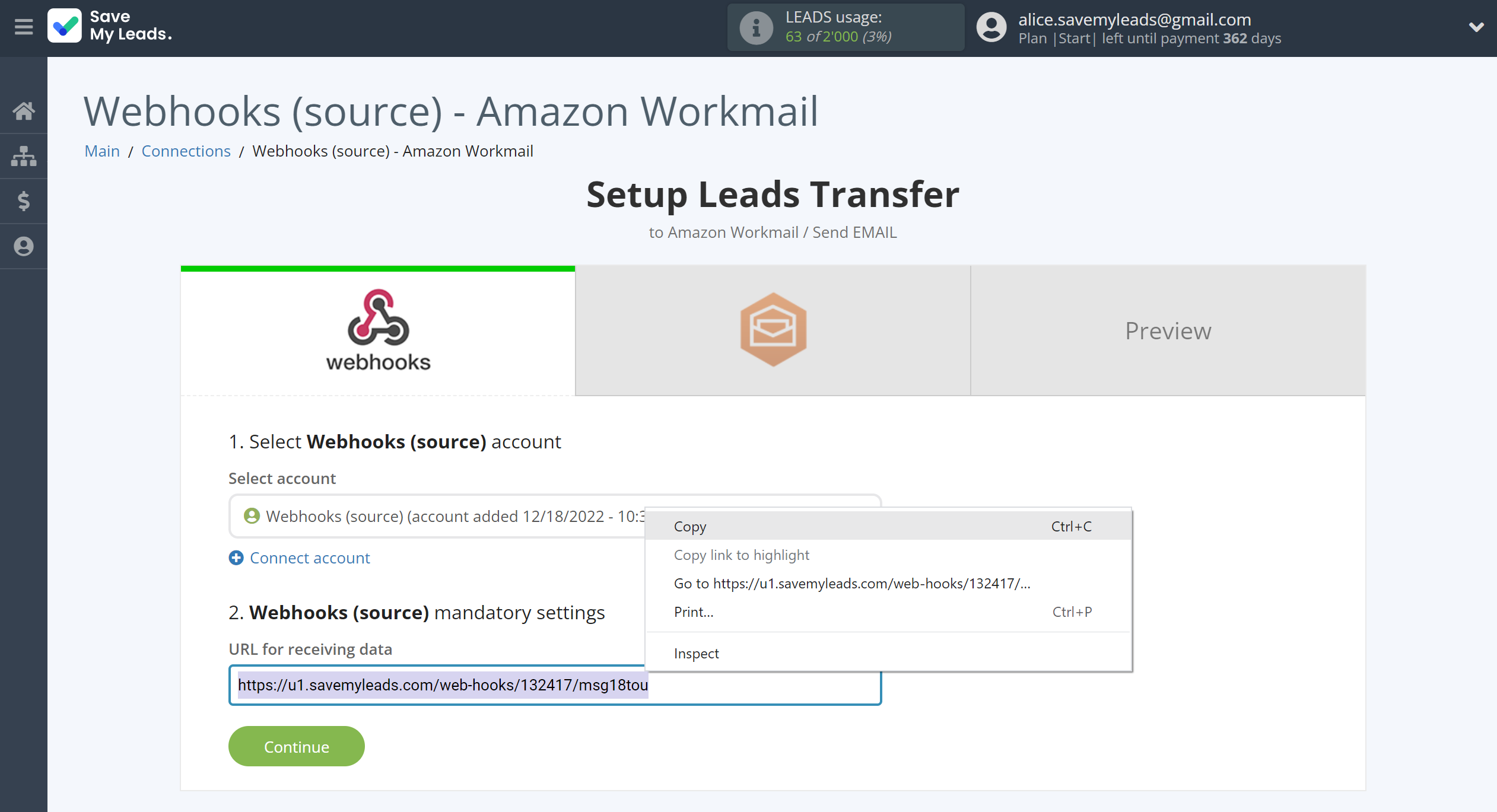This screenshot has width=1497, height=812.
Task: Click the Main breadcrumb link
Action: (x=101, y=151)
